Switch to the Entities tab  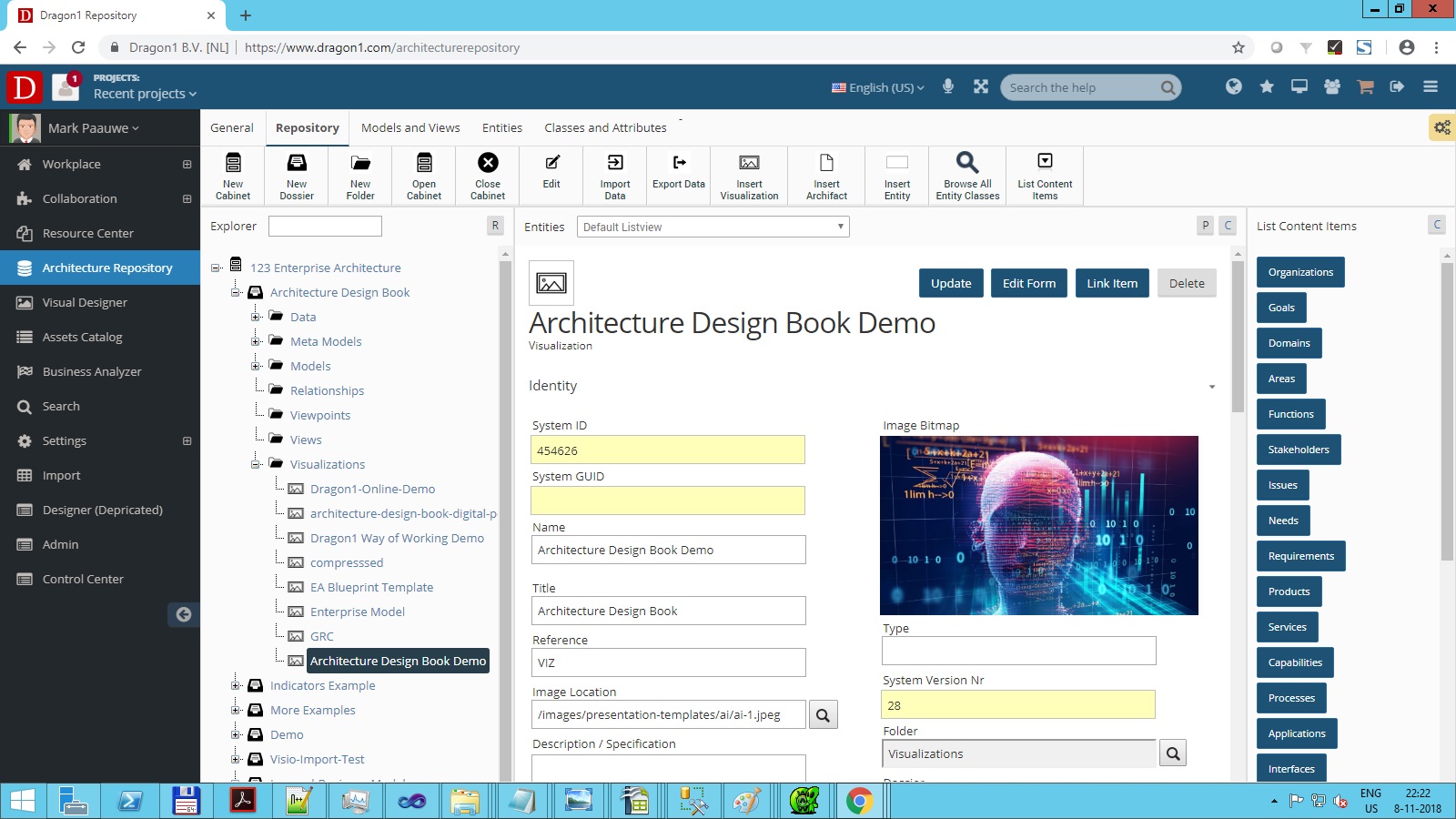[502, 127]
